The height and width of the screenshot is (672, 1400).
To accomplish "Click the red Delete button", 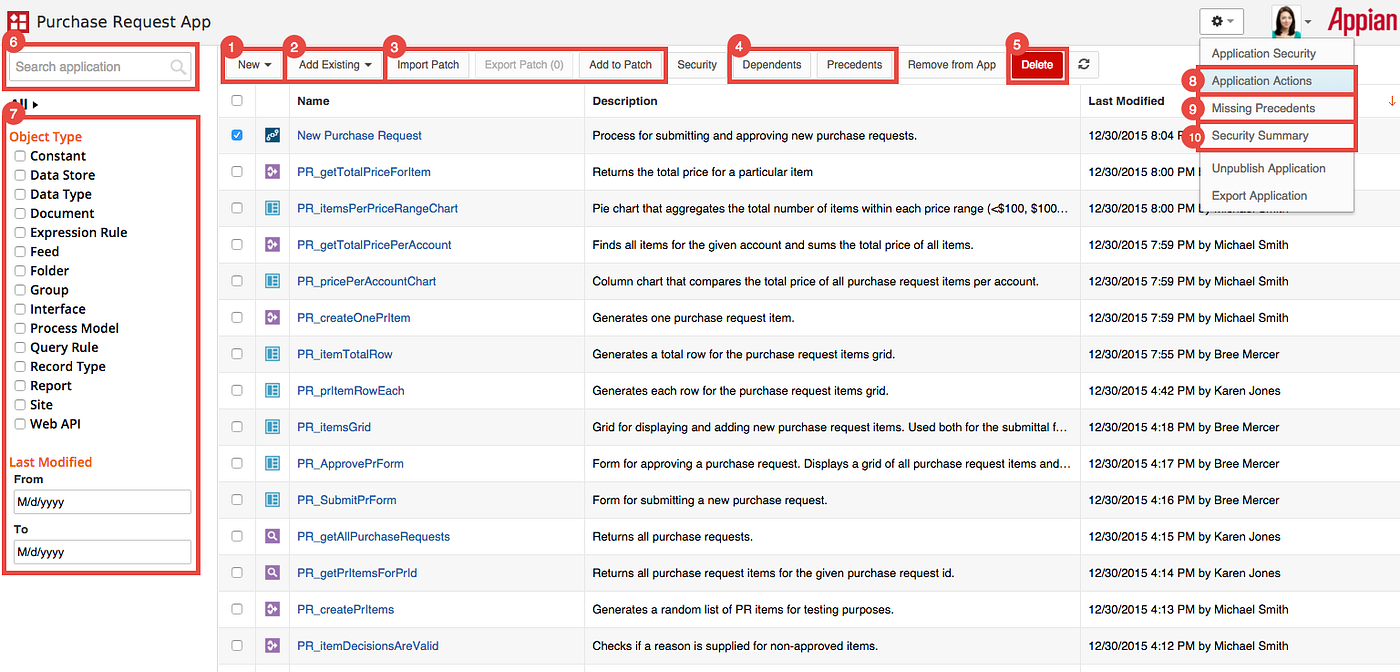I will [x=1037, y=65].
